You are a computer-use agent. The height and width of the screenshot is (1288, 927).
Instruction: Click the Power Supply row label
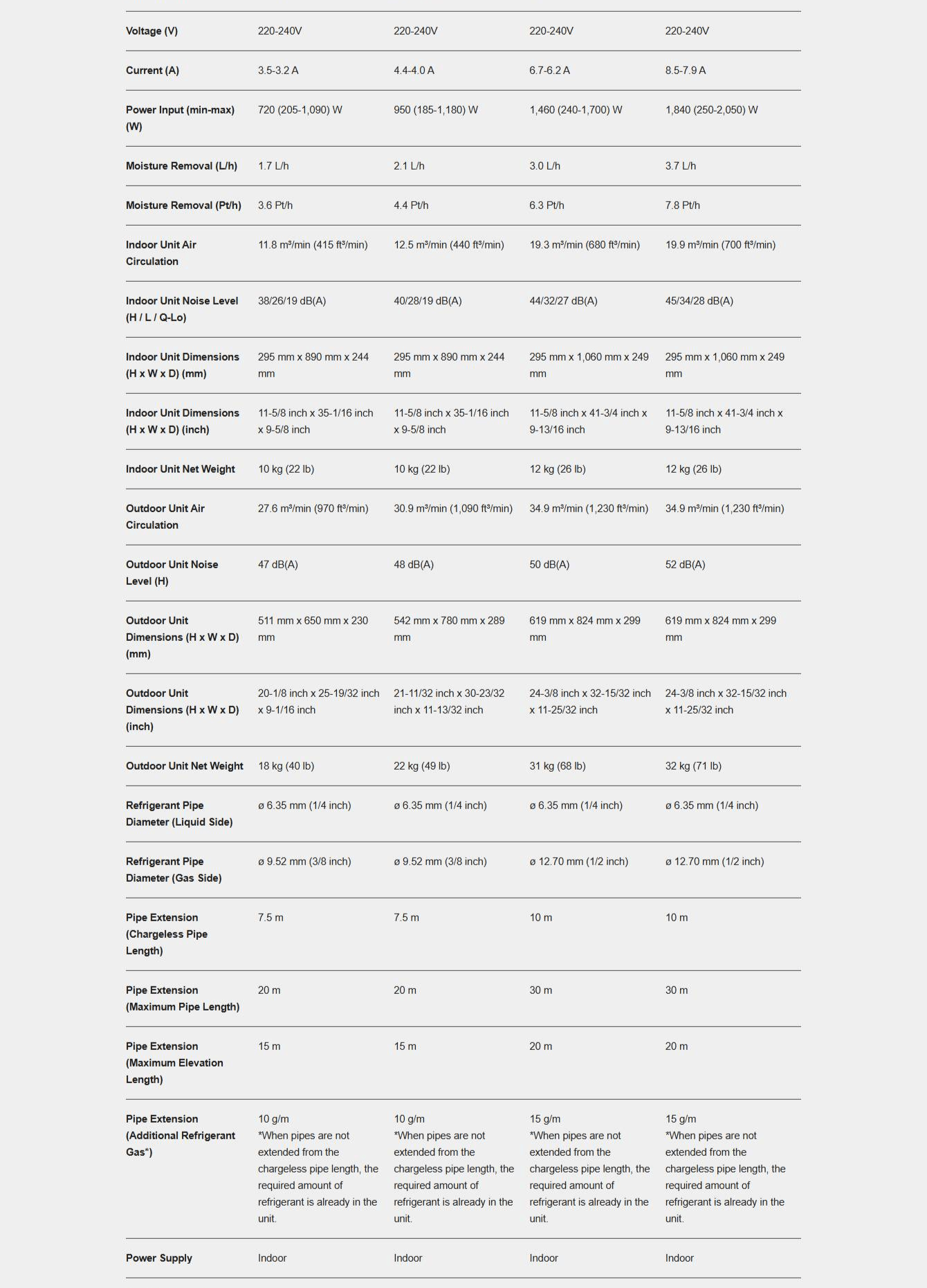coord(159,1258)
